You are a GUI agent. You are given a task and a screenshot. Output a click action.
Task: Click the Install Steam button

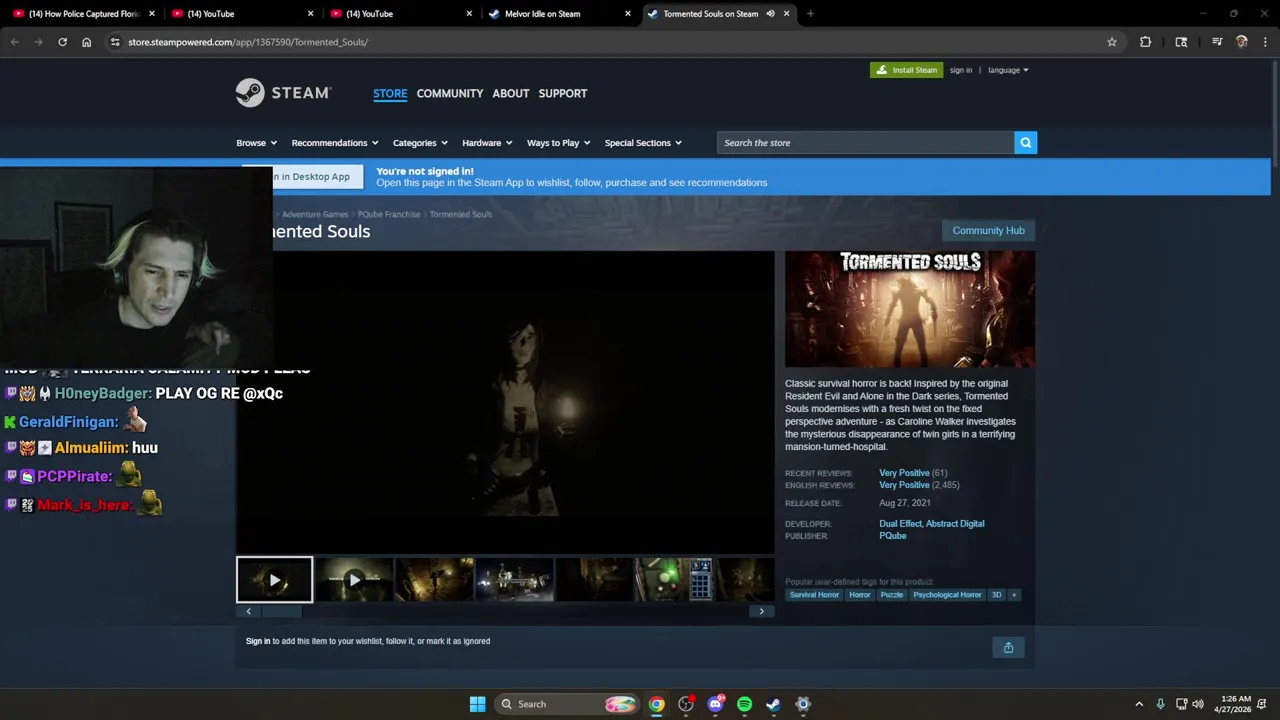coord(906,70)
